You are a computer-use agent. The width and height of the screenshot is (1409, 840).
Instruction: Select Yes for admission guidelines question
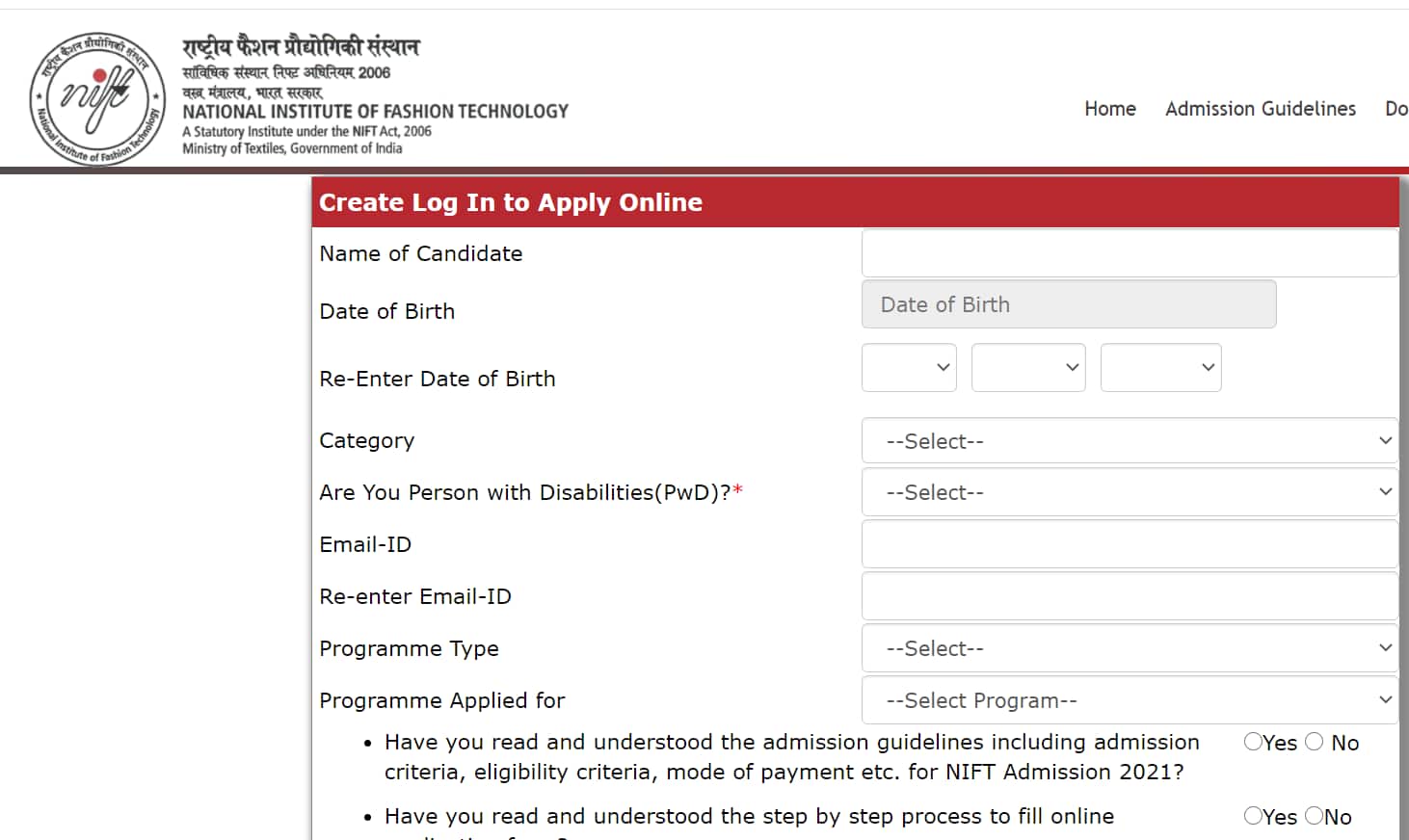pyautogui.click(x=1253, y=742)
